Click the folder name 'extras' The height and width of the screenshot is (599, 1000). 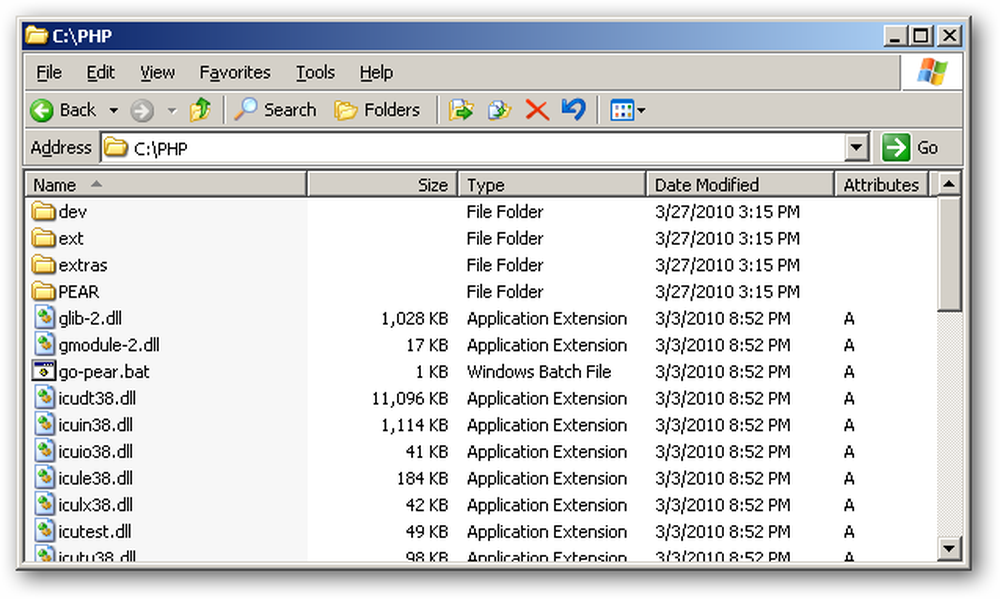83,265
